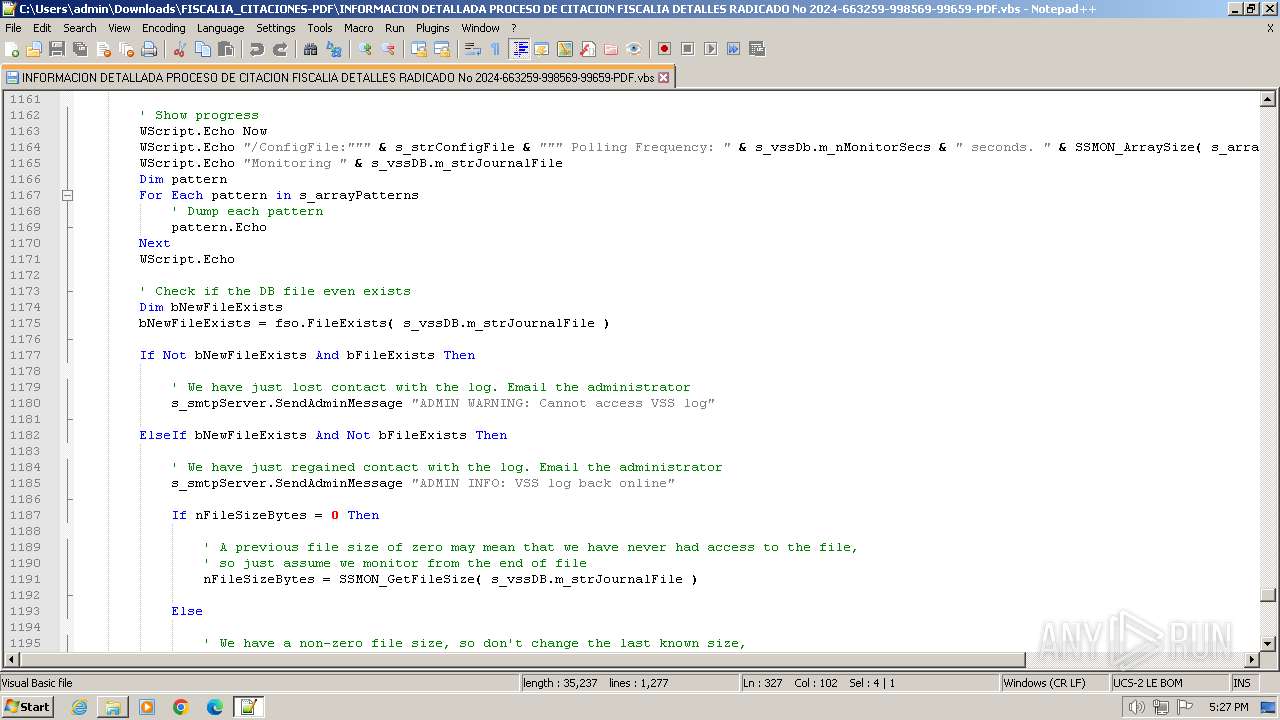Image resolution: width=1280 pixels, height=720 pixels.
Task: Toggle synchronized vertical scrolling icon
Action: click(x=419, y=49)
